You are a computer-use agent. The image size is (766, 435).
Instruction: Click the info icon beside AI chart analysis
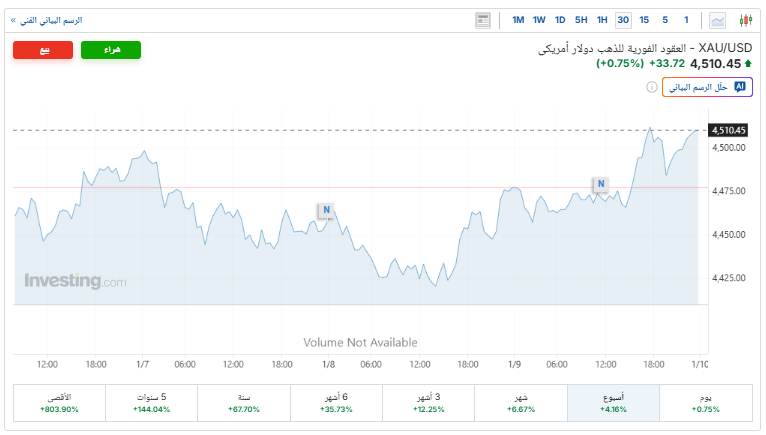[652, 87]
